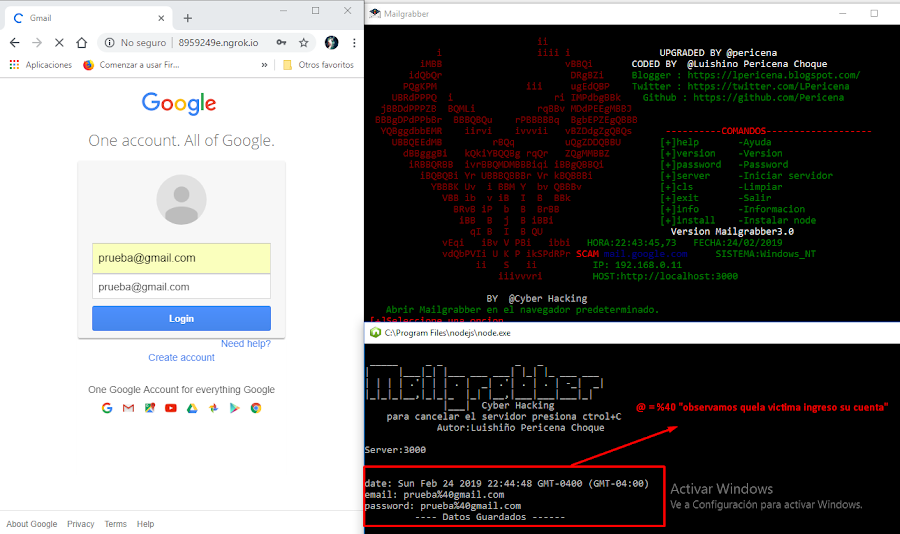Image resolution: width=900 pixels, height=534 pixels.
Task: Click the YouTube service icon
Action: (171, 408)
